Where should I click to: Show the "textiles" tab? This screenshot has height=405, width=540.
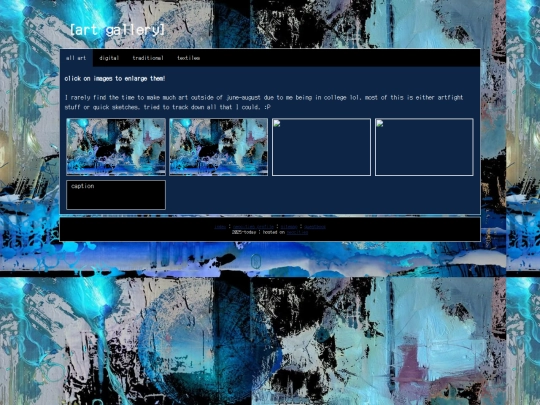tap(188, 58)
